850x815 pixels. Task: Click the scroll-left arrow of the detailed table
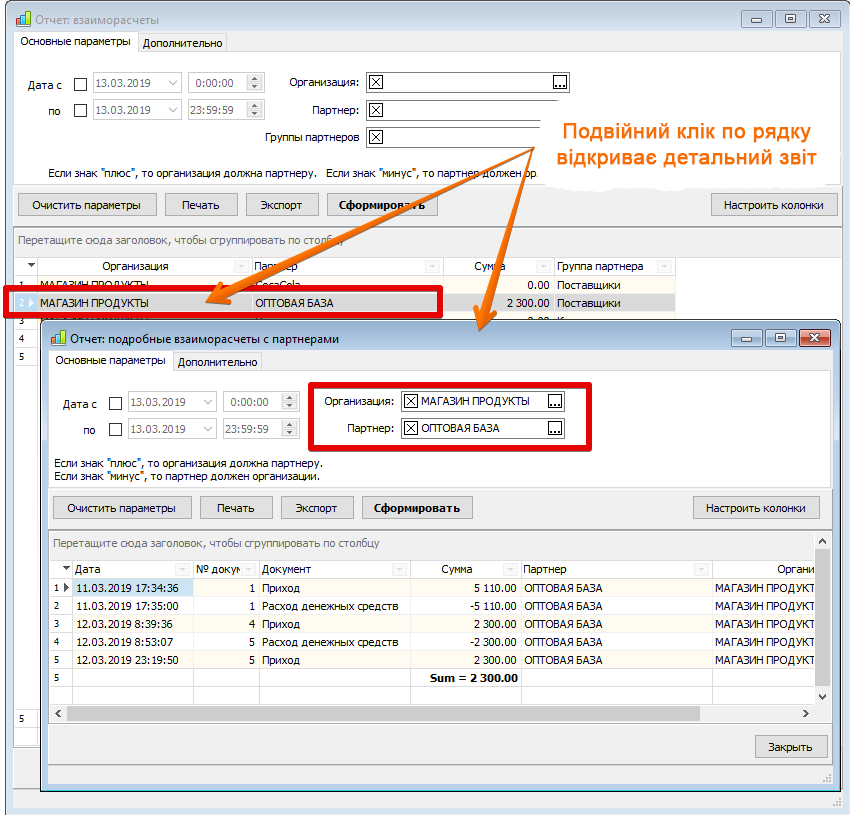point(58,714)
